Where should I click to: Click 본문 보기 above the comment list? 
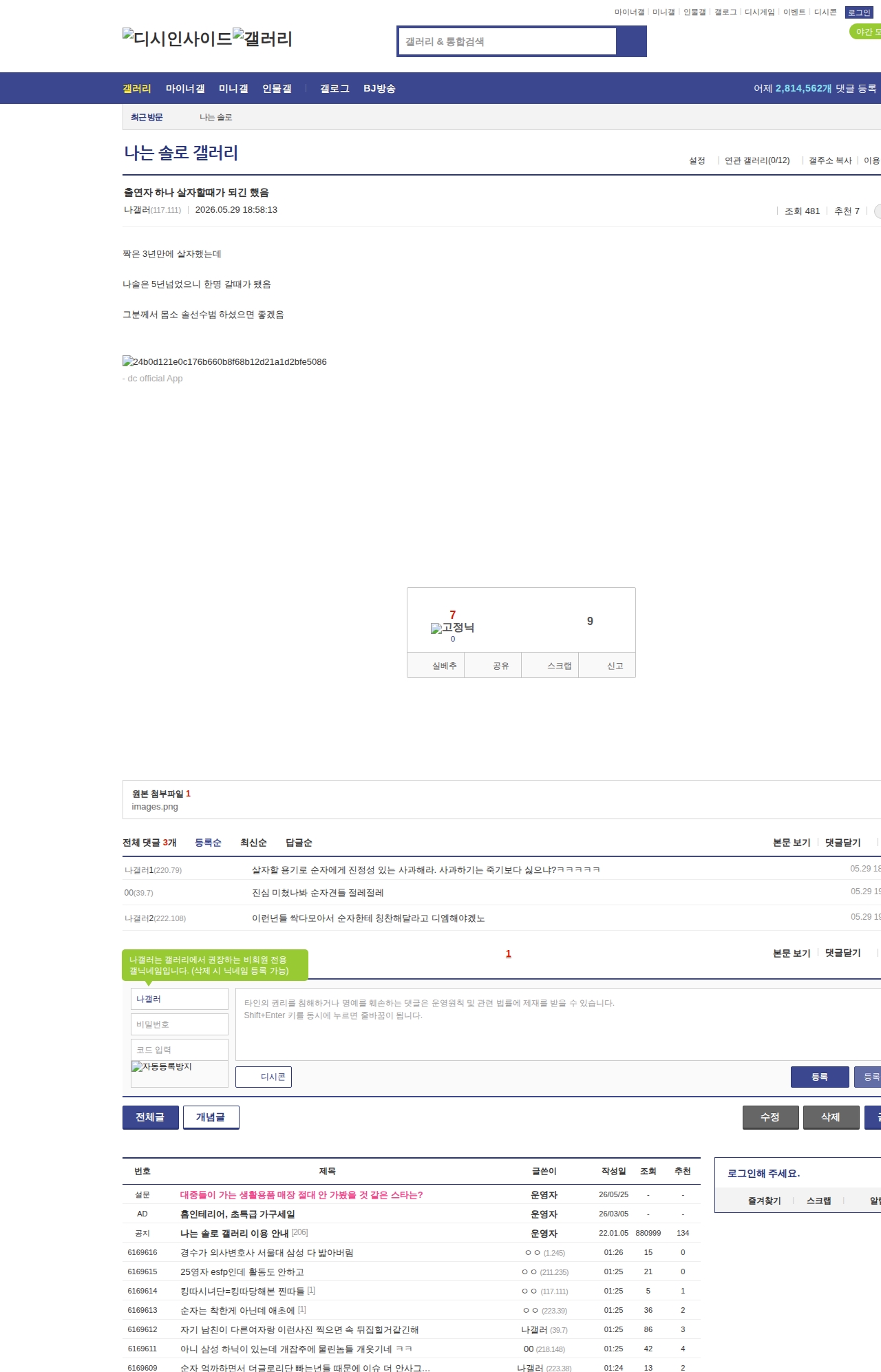(792, 843)
